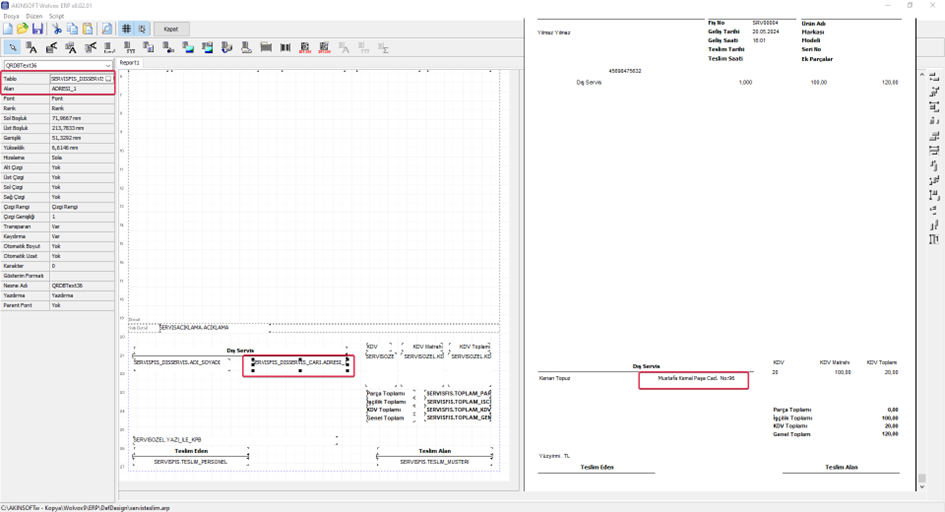Toggle the Üst Çizgi property value

tap(81, 177)
